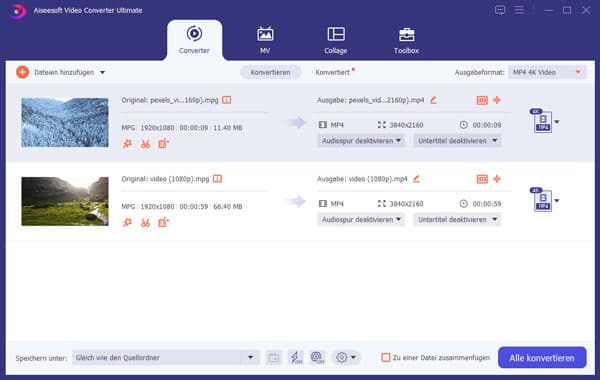
Task: Open the hamburger menu in title bar
Action: 519,10
